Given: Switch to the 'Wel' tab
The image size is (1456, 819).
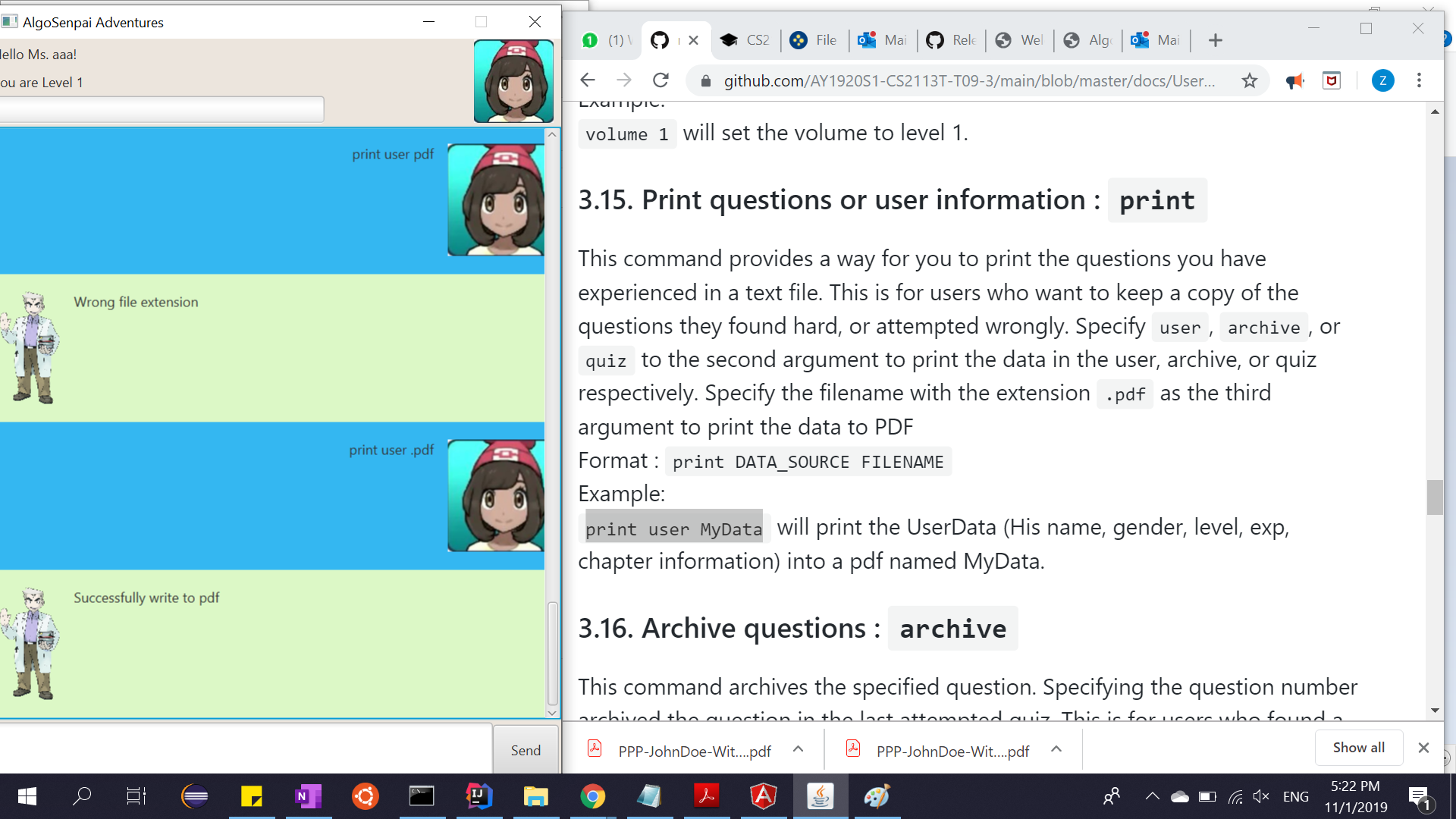Looking at the screenshot, I should point(1019,40).
